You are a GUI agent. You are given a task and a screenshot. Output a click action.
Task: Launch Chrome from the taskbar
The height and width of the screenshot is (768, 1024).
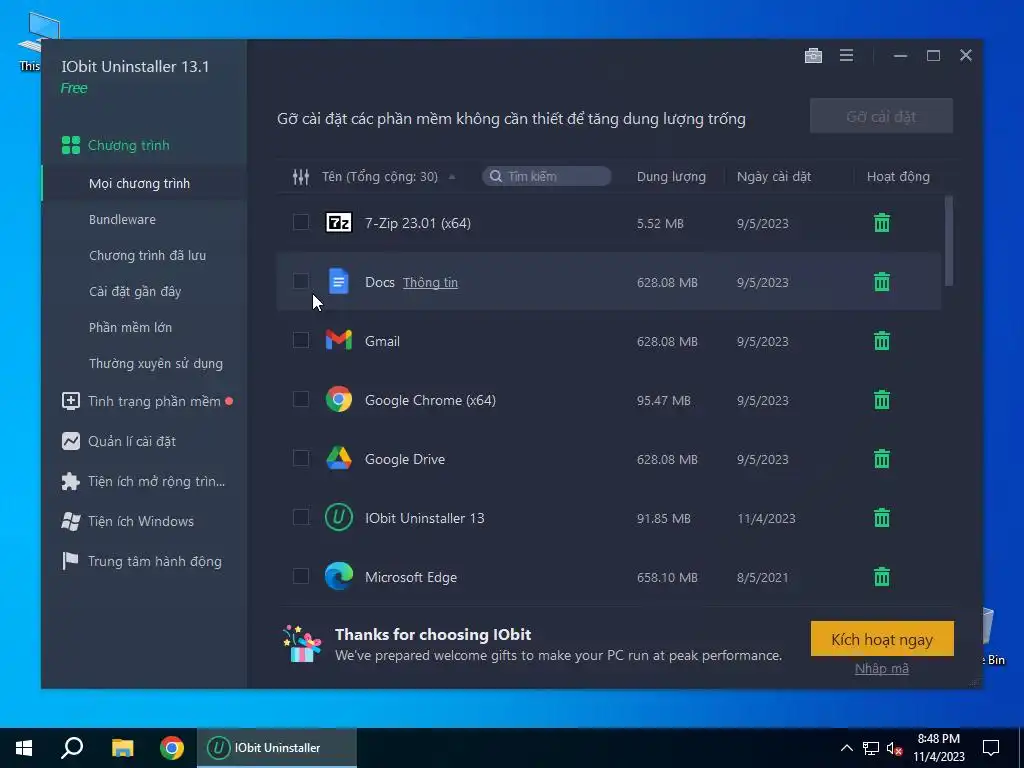tap(172, 748)
